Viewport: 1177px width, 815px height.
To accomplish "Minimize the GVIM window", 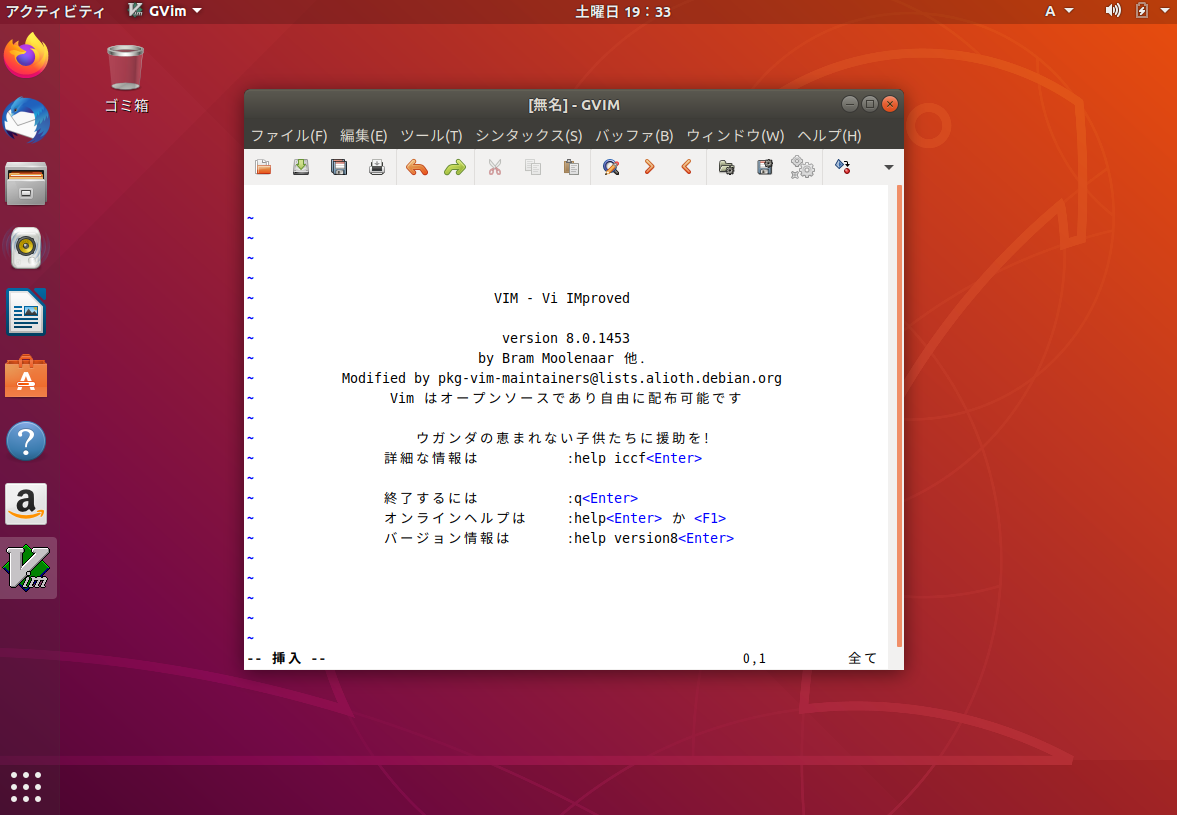I will [850, 104].
